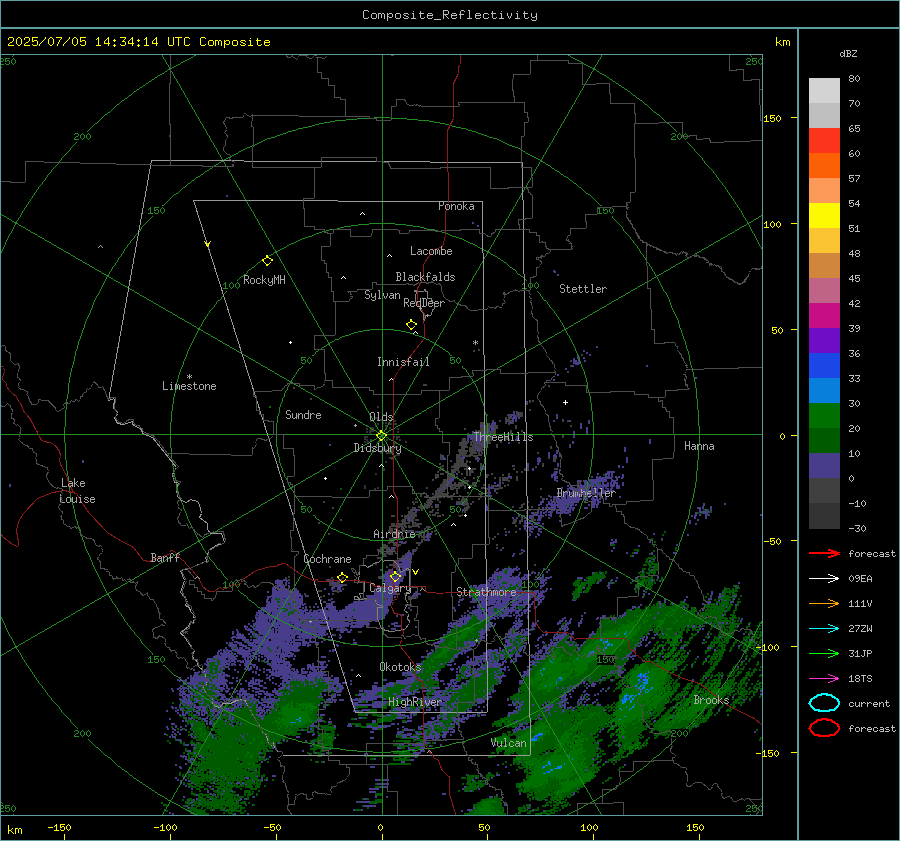Click the dBZ legend heading

pyautogui.click(x=848, y=53)
